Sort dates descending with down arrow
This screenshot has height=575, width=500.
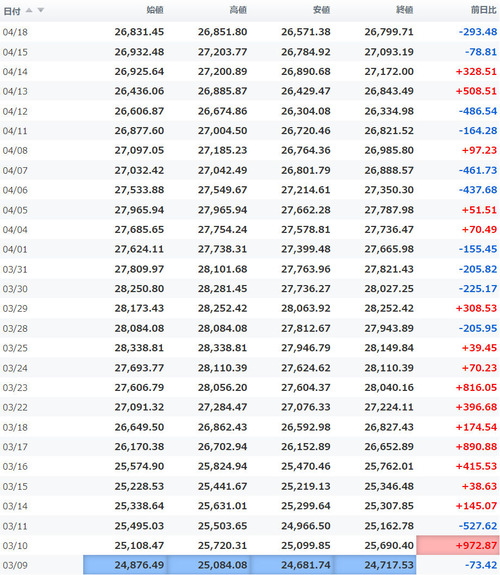point(41,11)
